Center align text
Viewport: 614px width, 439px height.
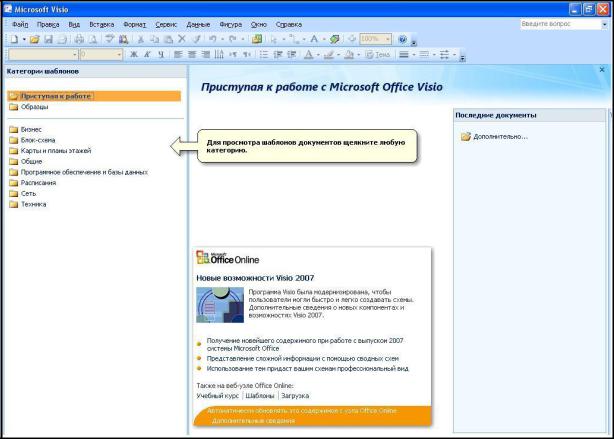pos(192,54)
